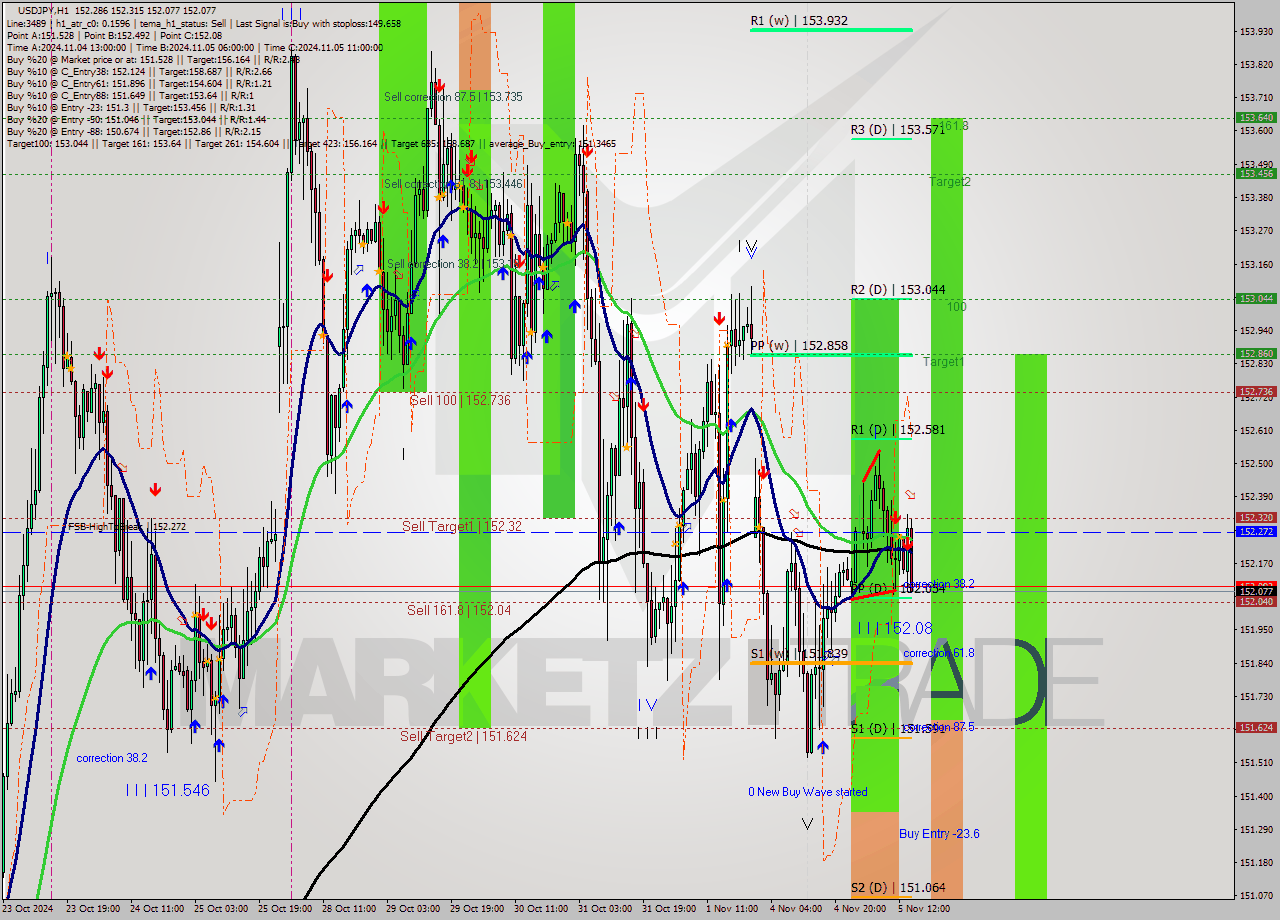Click the correction 61.8 label
Viewport: 1280px width, 920px height.
click(x=938, y=653)
